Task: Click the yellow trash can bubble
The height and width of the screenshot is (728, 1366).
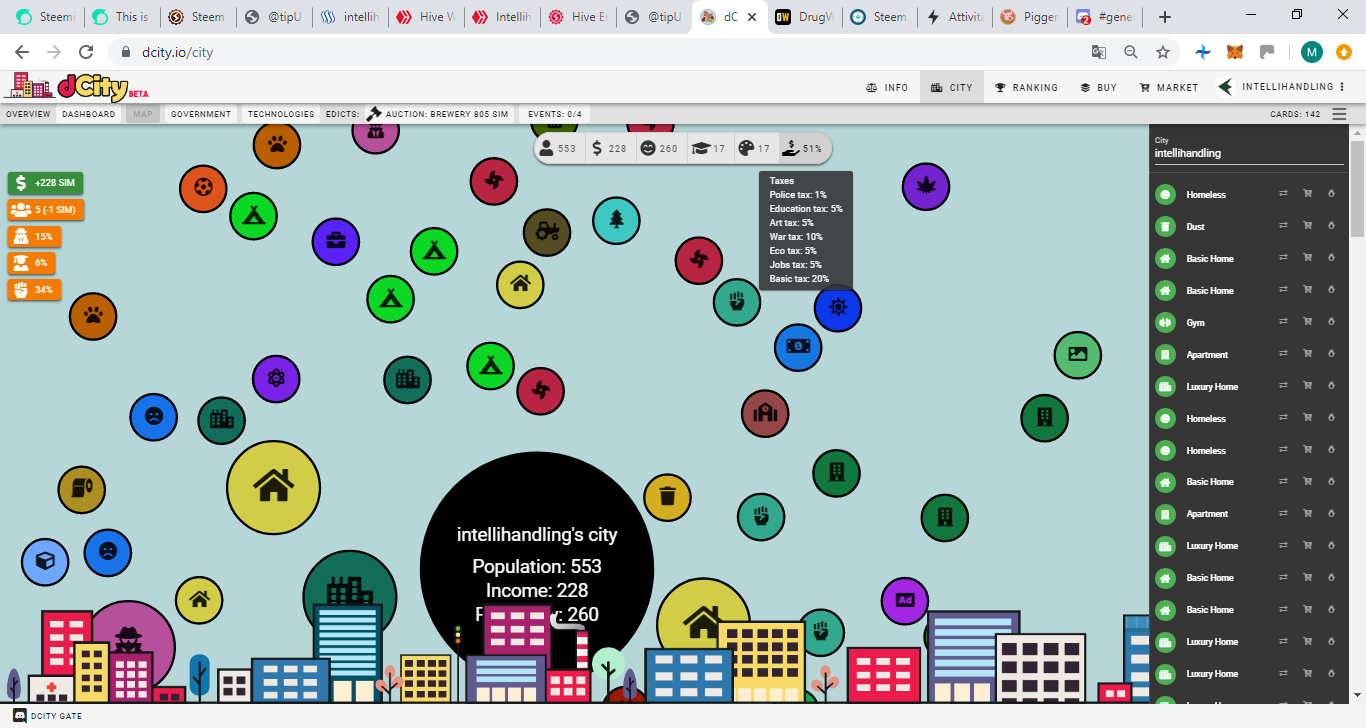Action: [x=667, y=496]
